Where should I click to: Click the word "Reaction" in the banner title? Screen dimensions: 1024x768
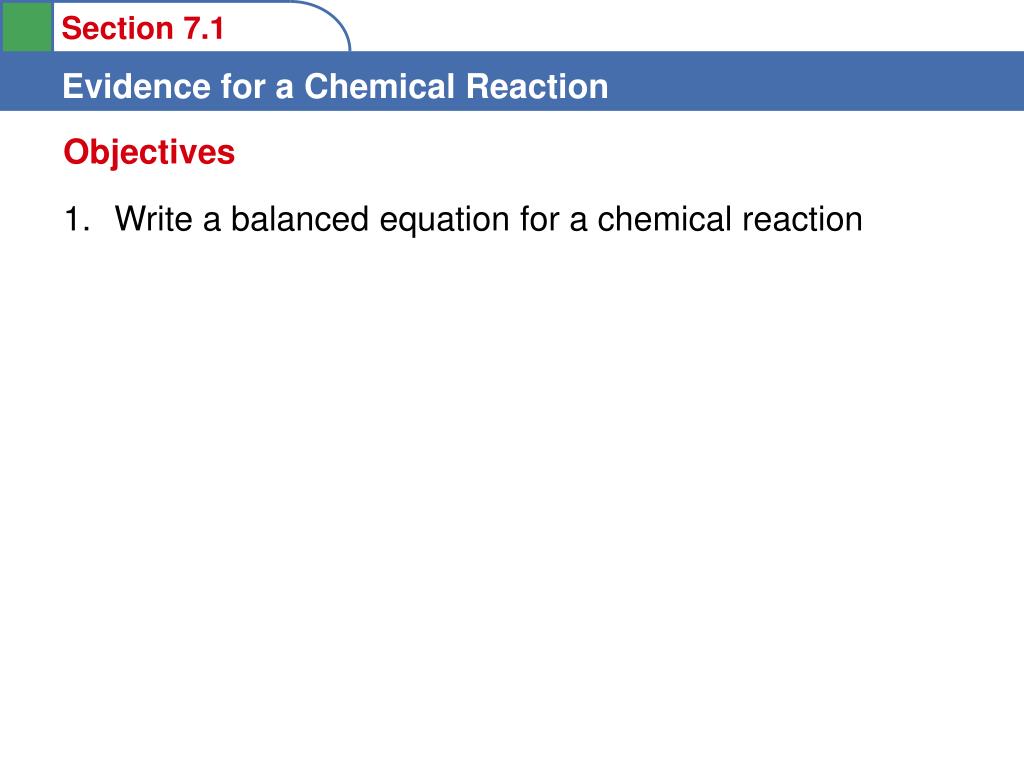point(537,86)
